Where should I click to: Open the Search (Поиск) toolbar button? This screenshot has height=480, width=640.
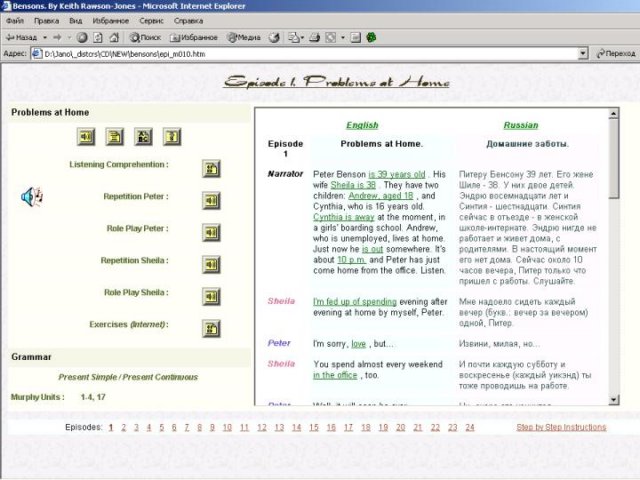(145, 38)
